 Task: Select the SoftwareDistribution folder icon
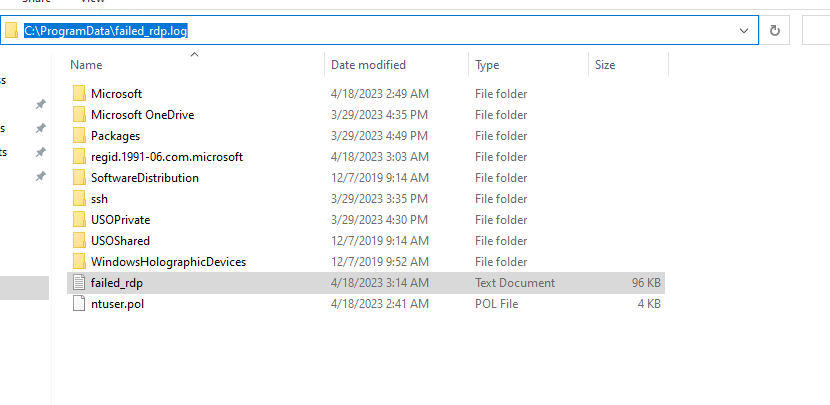[79, 178]
